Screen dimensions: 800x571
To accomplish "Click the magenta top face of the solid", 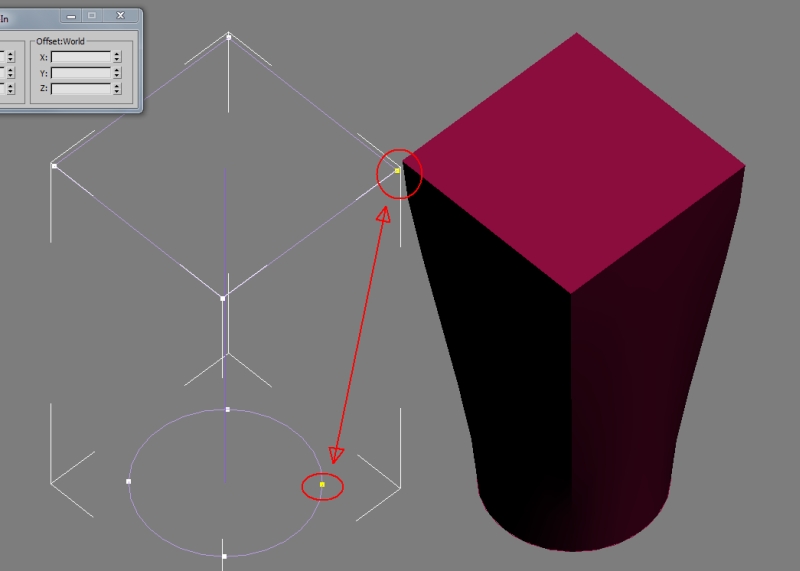I will (574, 163).
